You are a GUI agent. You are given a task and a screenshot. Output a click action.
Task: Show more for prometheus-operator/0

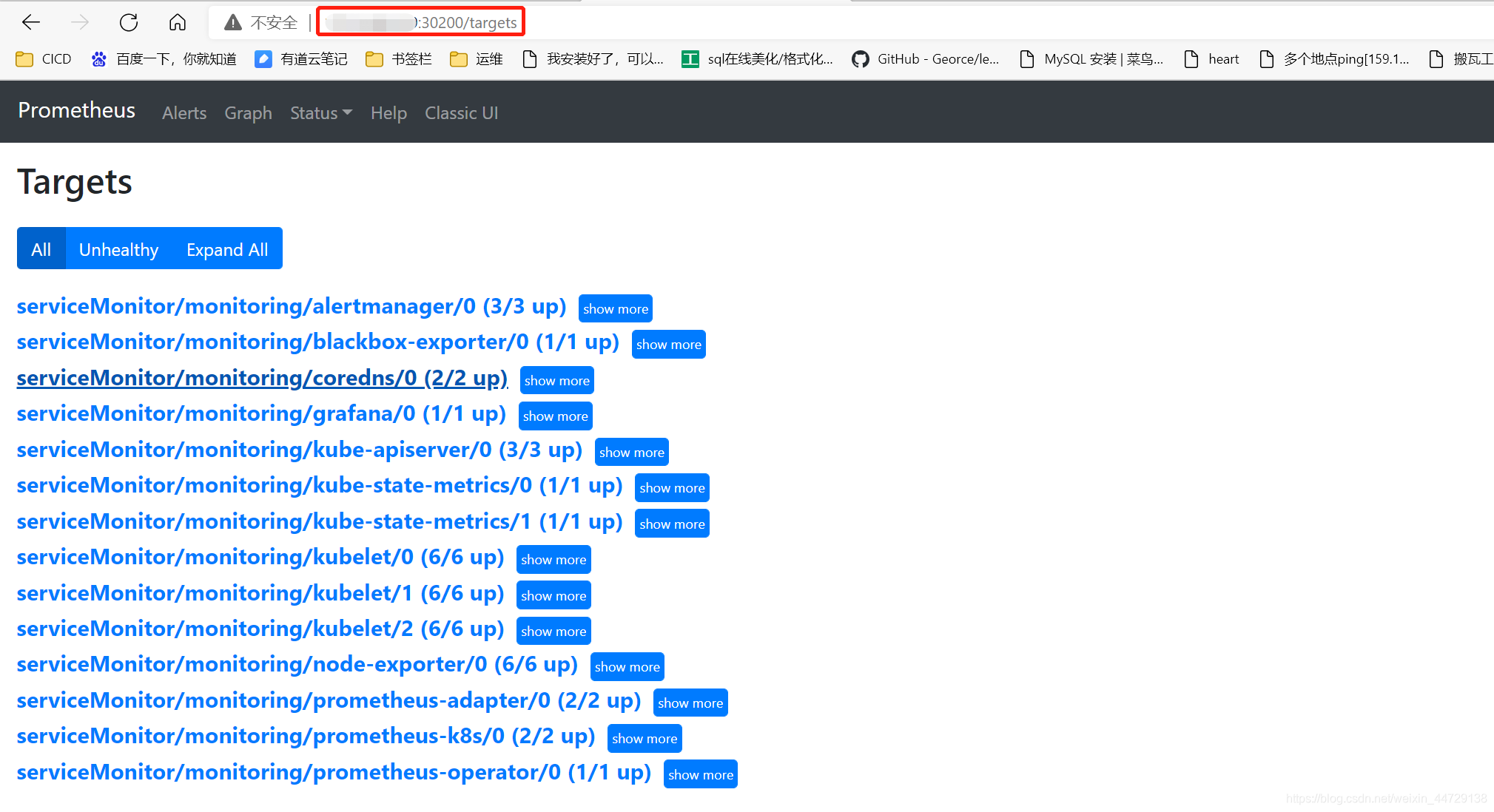tap(701, 775)
